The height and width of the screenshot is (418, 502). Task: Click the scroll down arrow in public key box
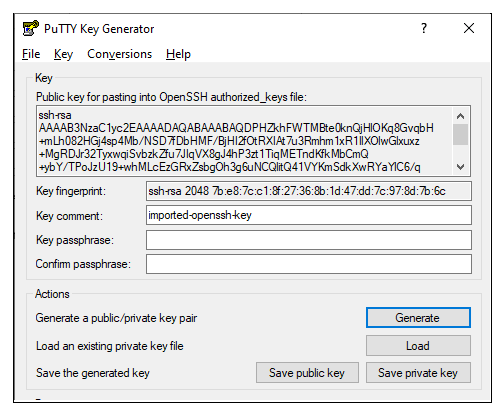pos(460,167)
